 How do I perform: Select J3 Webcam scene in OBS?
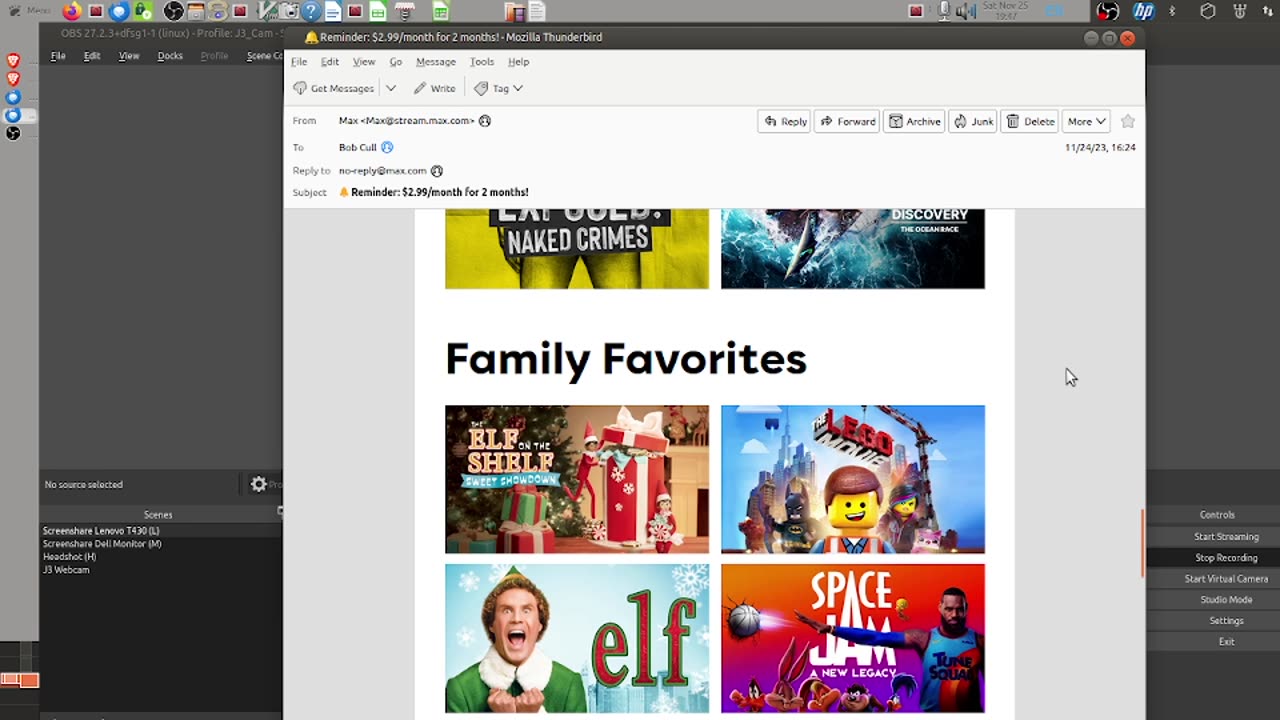160,570
